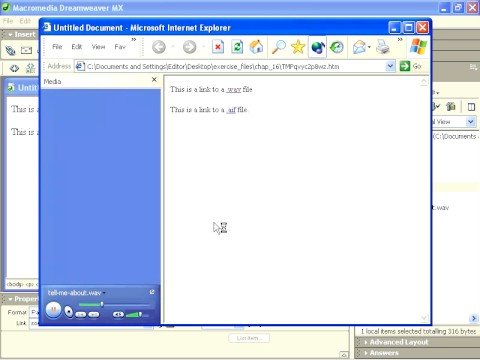The width and height of the screenshot is (480, 360).
Task: Follow the .aif file link
Action: click(231, 110)
